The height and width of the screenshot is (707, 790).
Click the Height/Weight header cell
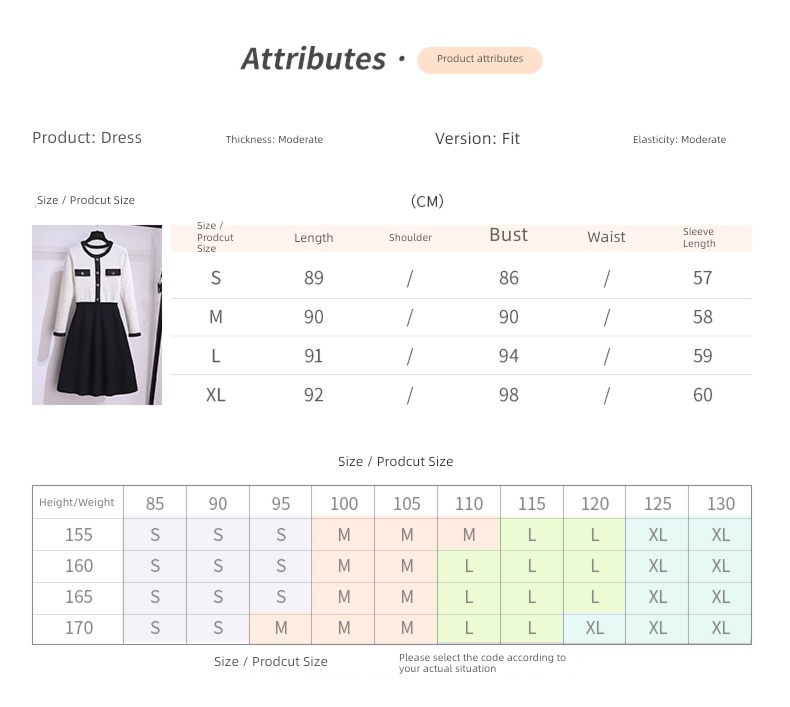77,502
